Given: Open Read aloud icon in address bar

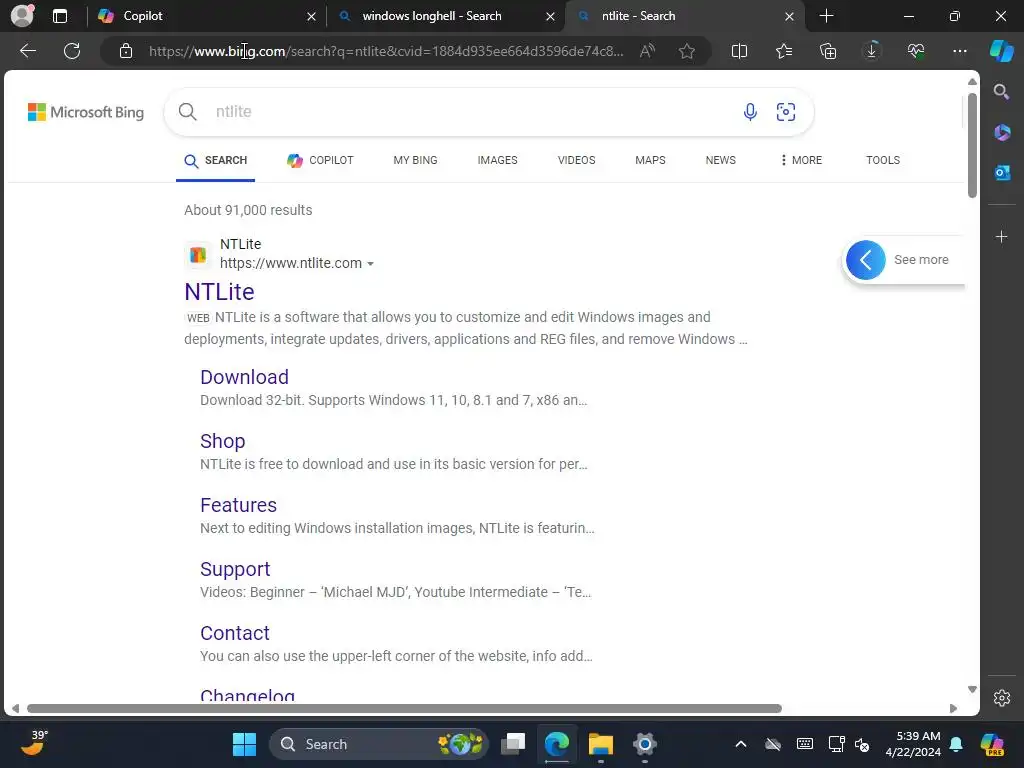Looking at the screenshot, I should click(x=647, y=51).
